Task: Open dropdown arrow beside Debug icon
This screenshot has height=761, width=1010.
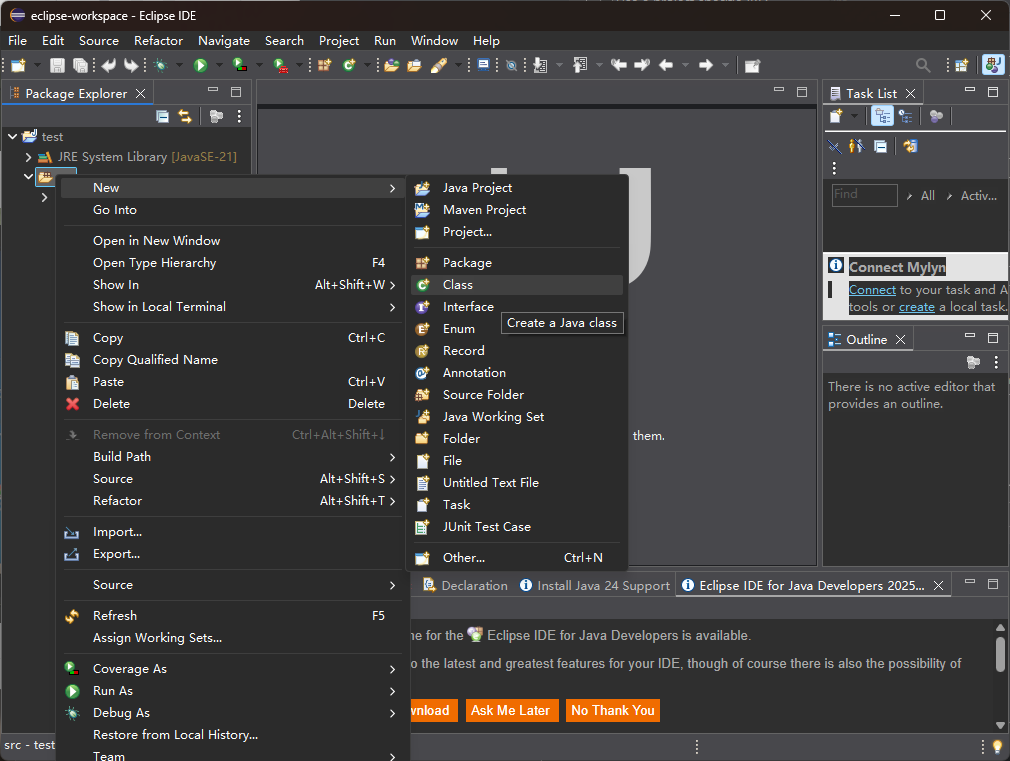Action: coord(179,65)
